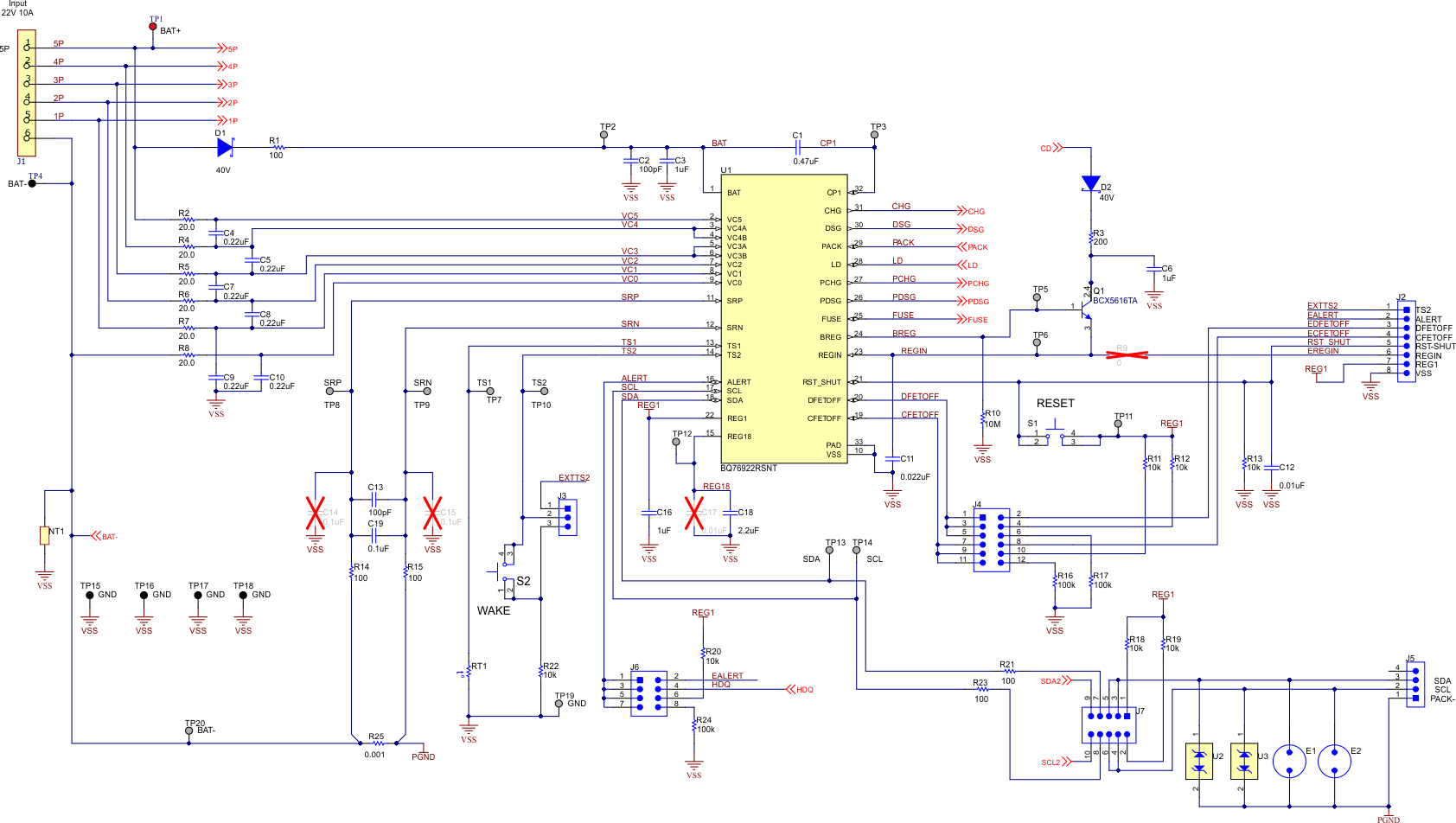The image size is (1456, 823).
Task: Select the D1 diode symbol
Action: [225, 147]
